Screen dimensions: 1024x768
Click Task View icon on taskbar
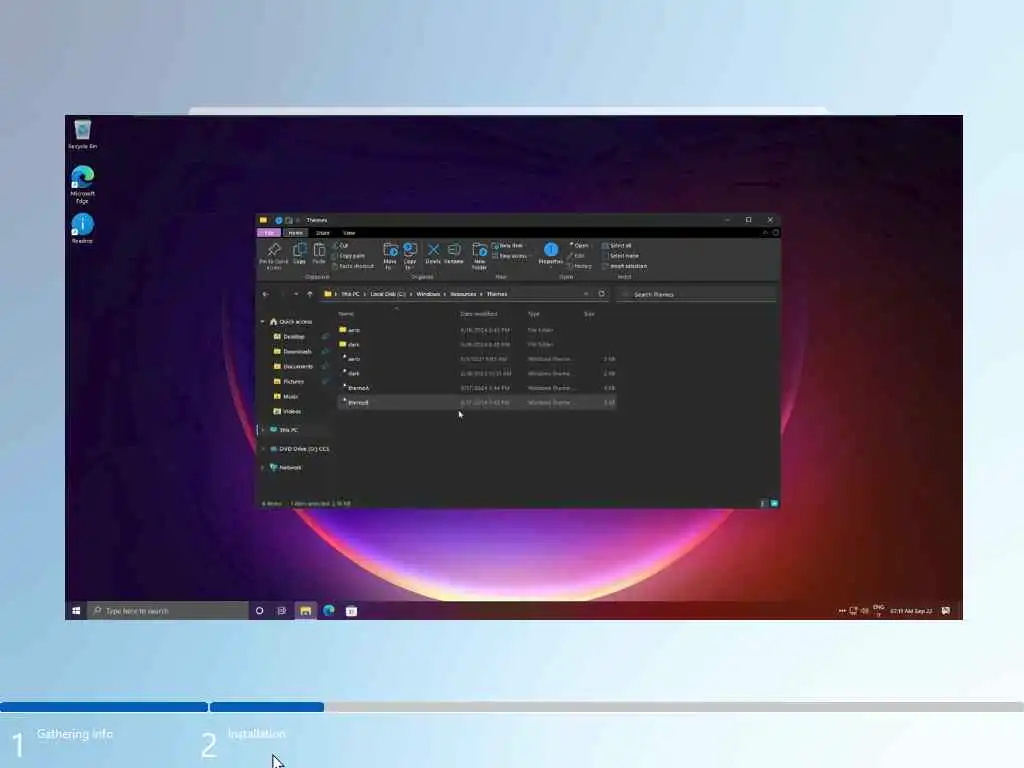[281, 611]
